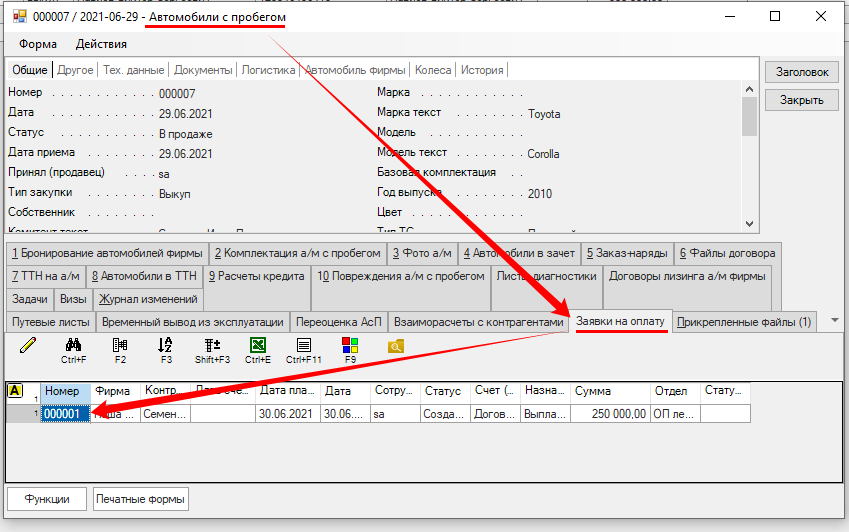Click the yellow 'A' grid corner icon
Image resolution: width=849 pixels, height=532 pixels.
(x=15, y=391)
